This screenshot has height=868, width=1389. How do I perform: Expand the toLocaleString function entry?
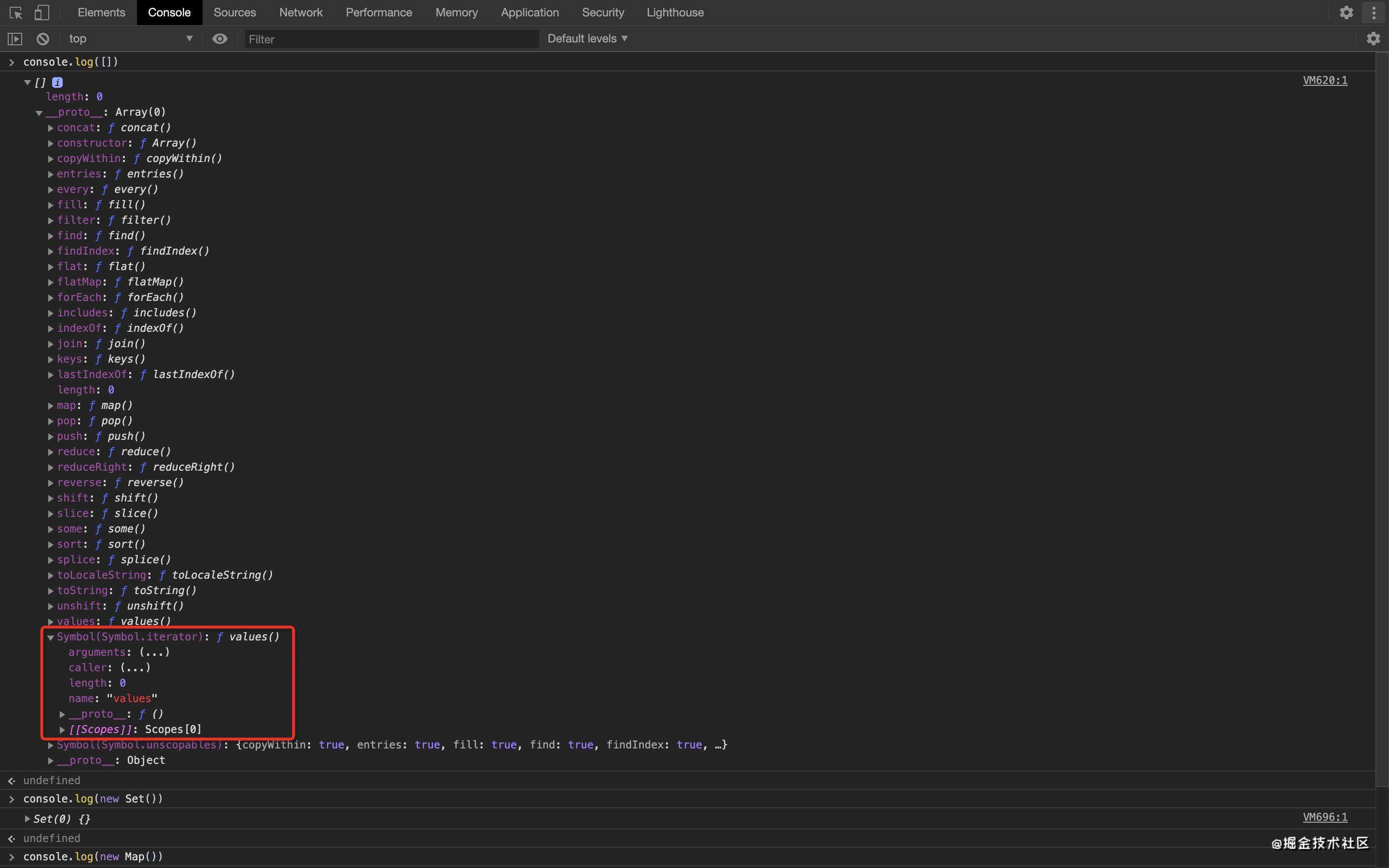click(x=51, y=576)
